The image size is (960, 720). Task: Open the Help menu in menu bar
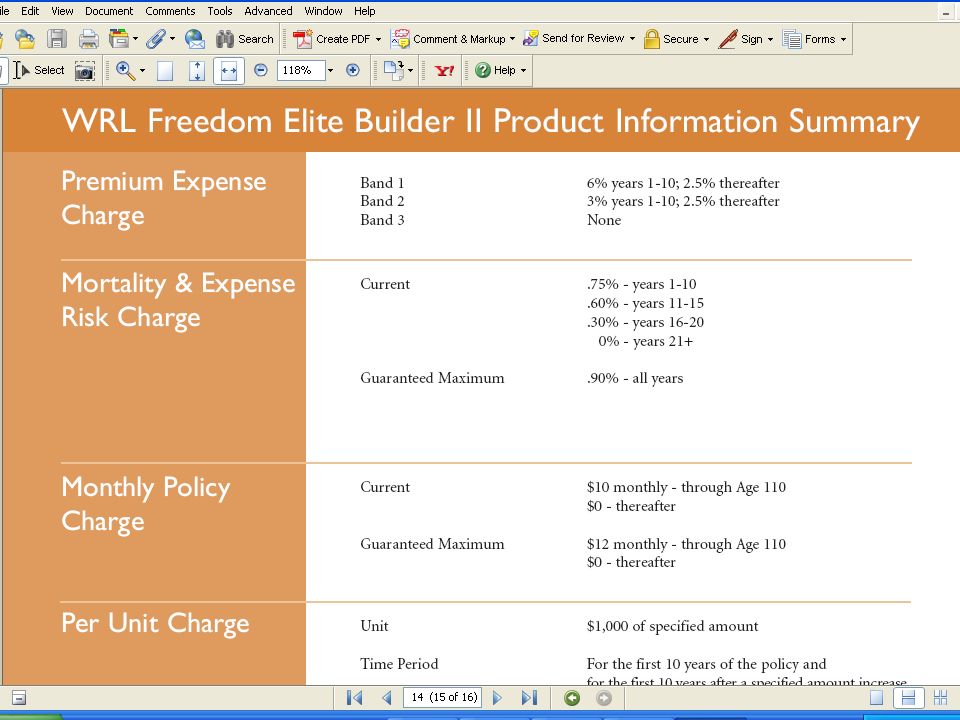pos(364,11)
